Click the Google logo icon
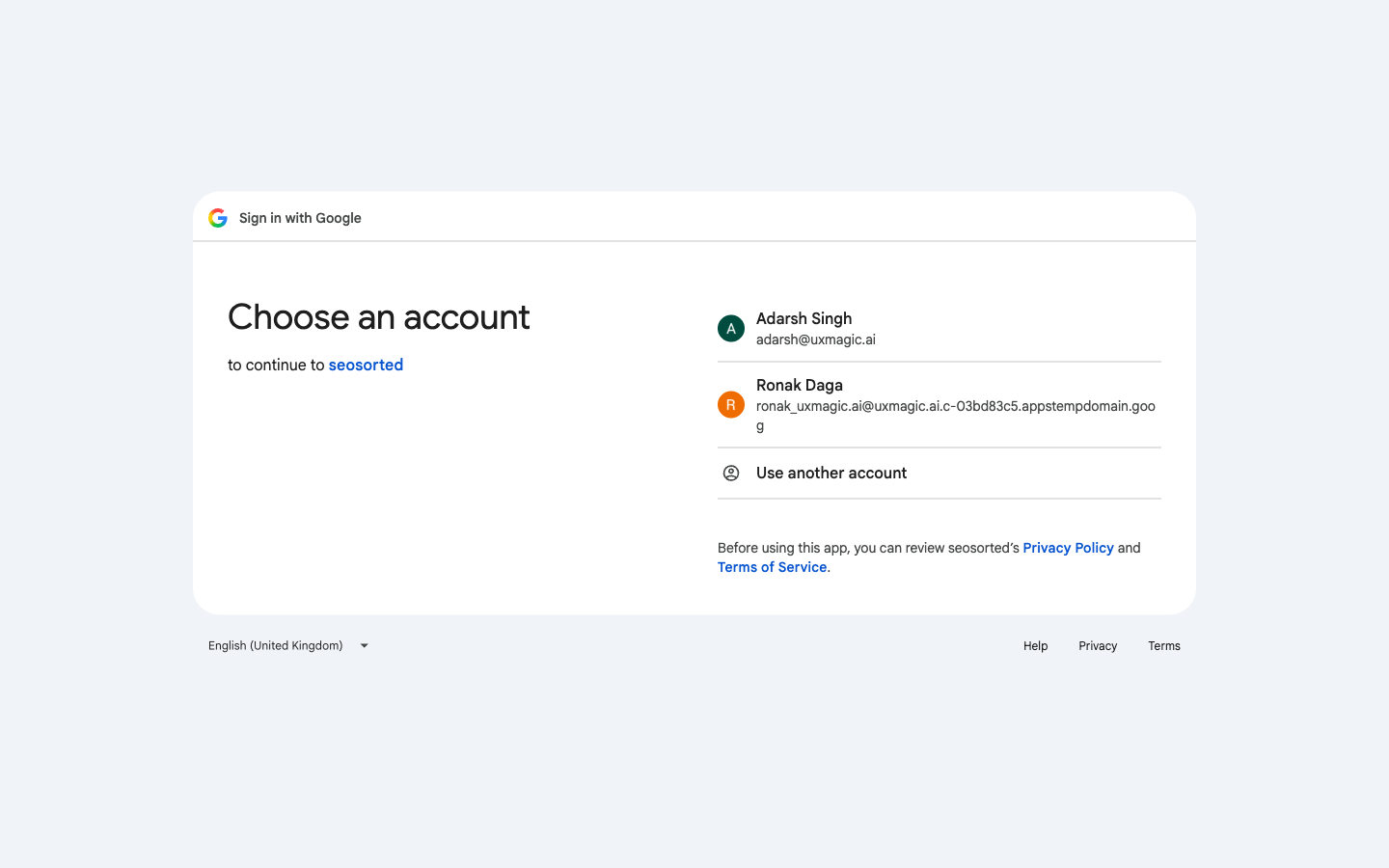This screenshot has height=868, width=1389. tap(218, 218)
